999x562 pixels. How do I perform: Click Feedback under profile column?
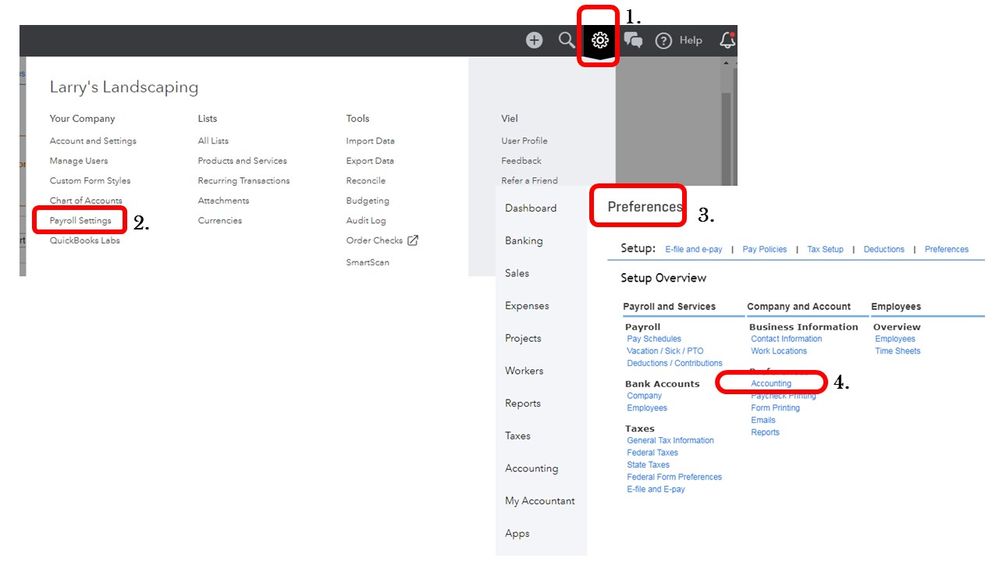(x=521, y=161)
